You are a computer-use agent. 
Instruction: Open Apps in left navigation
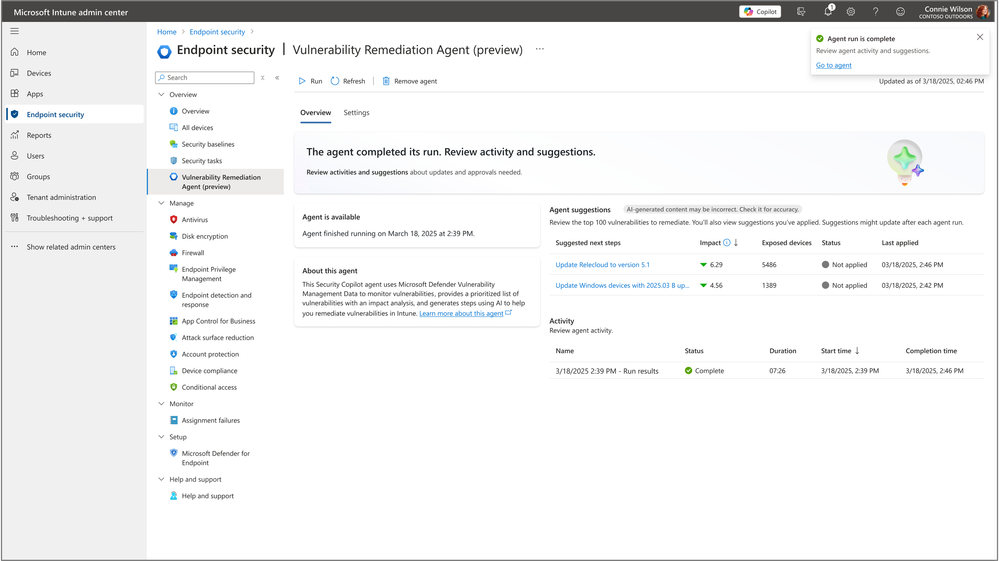35,94
